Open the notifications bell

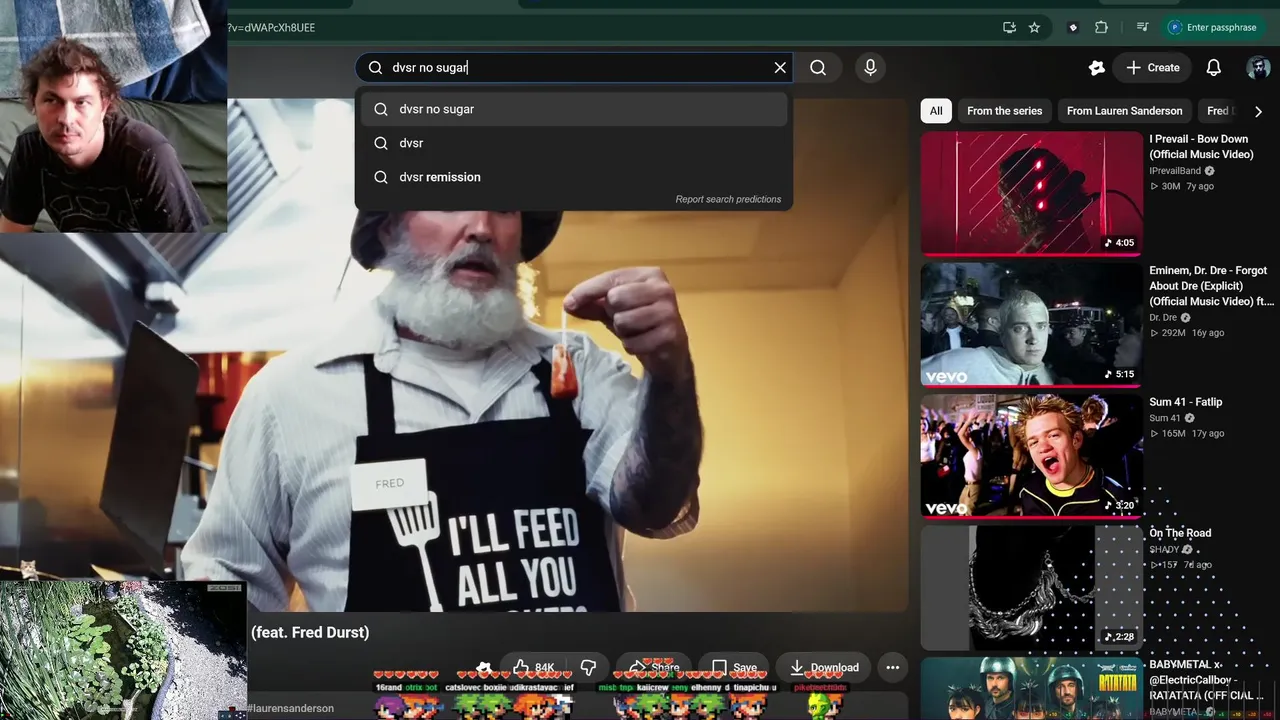click(1213, 68)
